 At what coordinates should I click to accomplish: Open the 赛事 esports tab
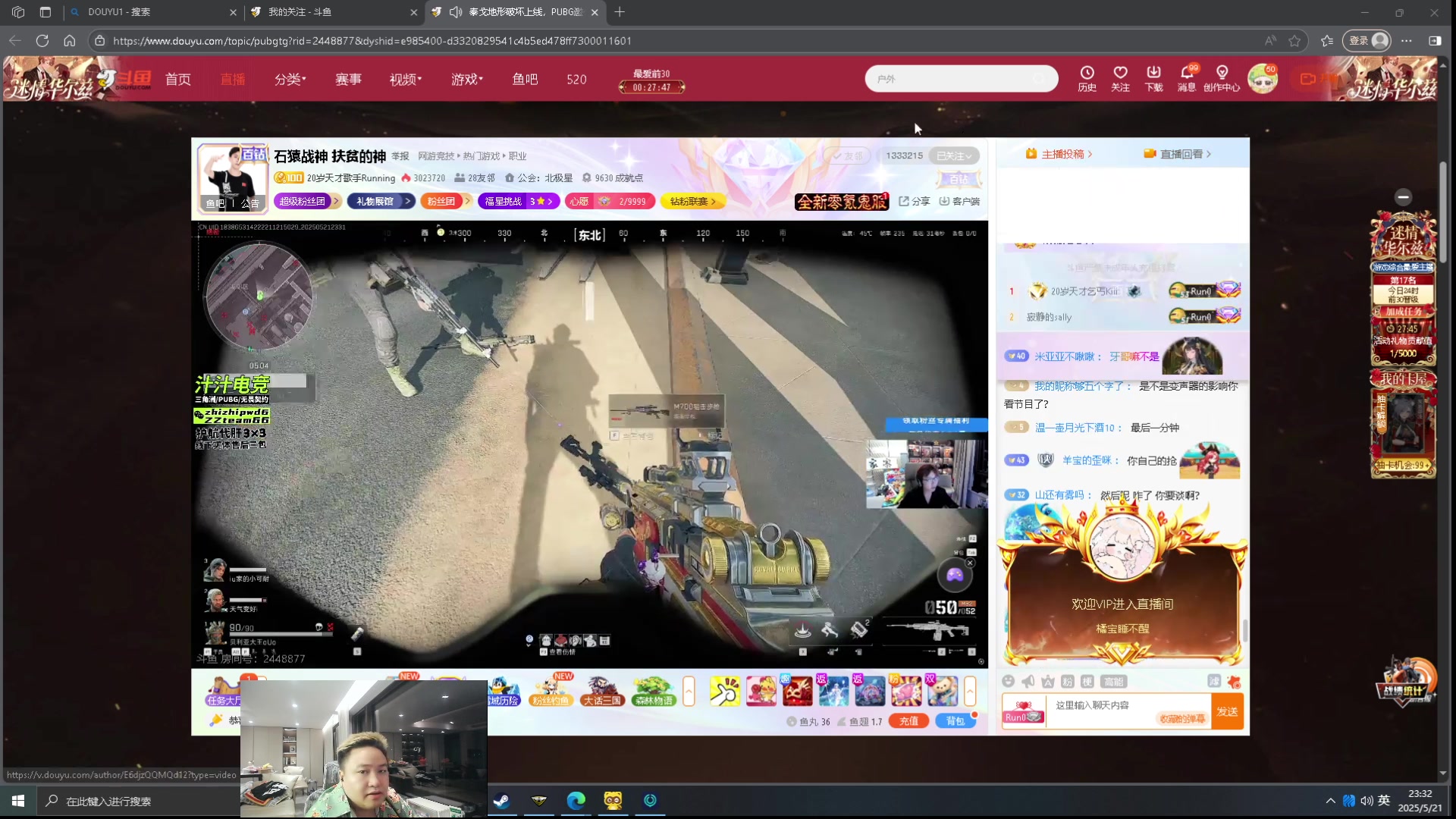pyautogui.click(x=348, y=79)
